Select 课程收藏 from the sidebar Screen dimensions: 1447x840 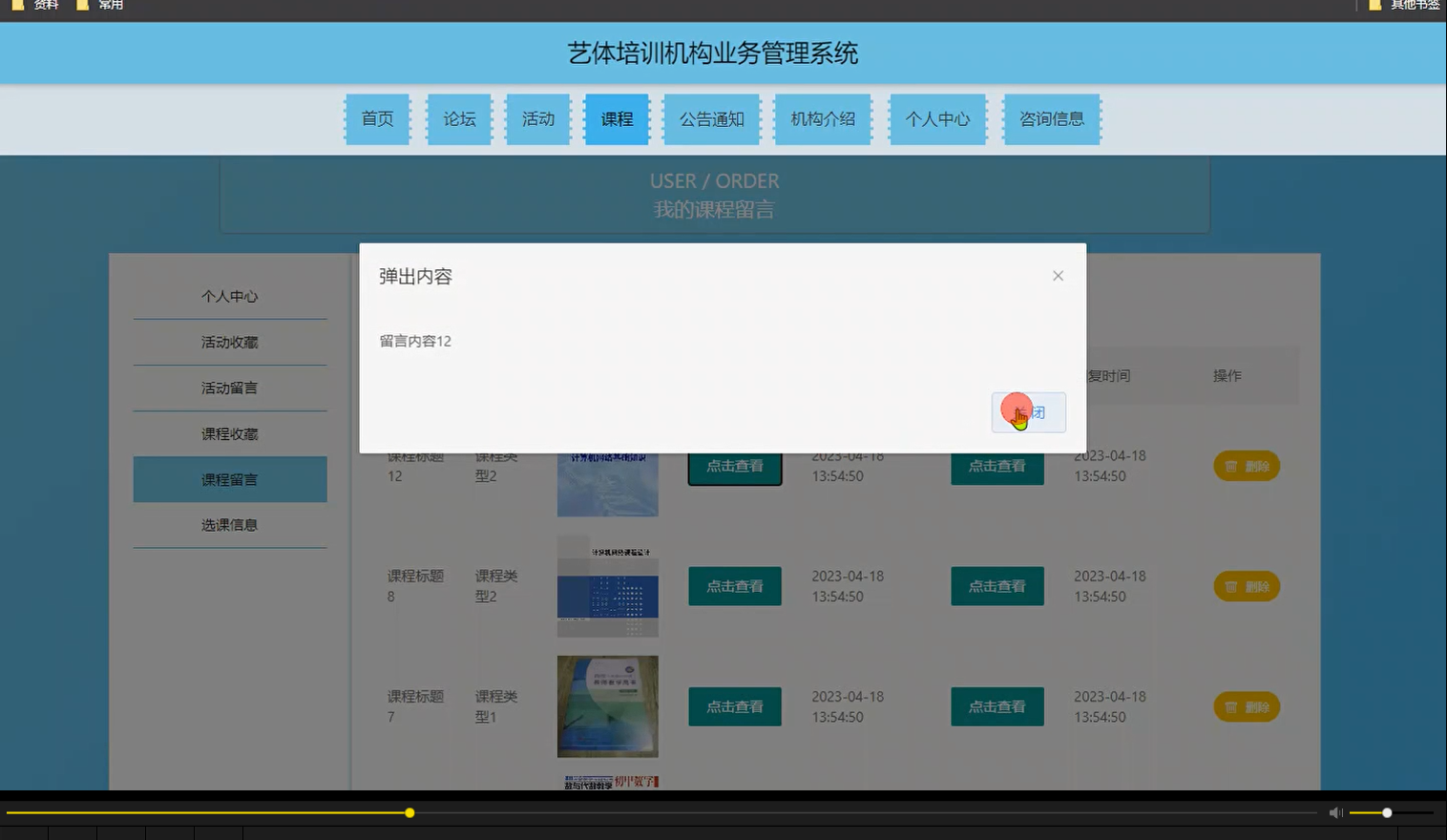(229, 432)
